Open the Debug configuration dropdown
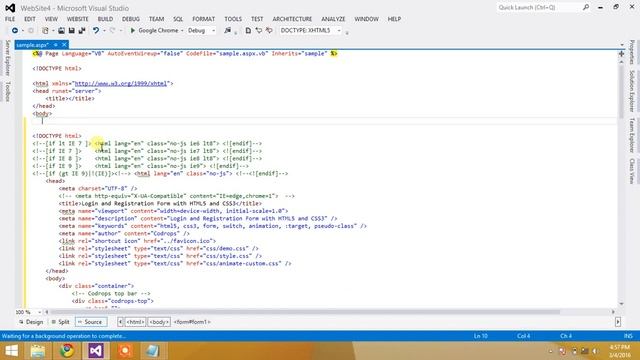The width and height of the screenshot is (640, 360). click(213, 31)
